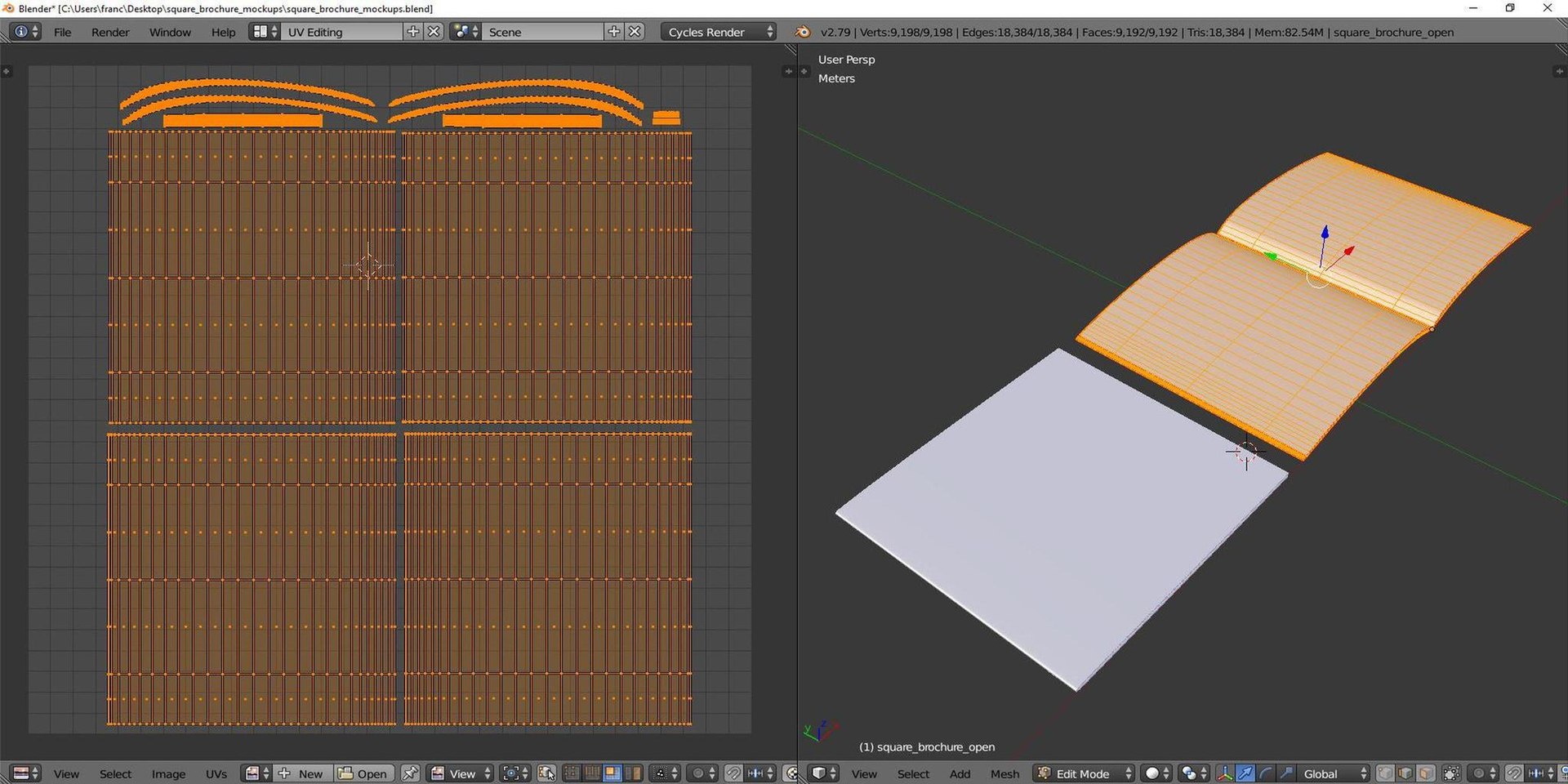Pin the image in UV editor
Screen dimensions: 1568x784
(410, 773)
